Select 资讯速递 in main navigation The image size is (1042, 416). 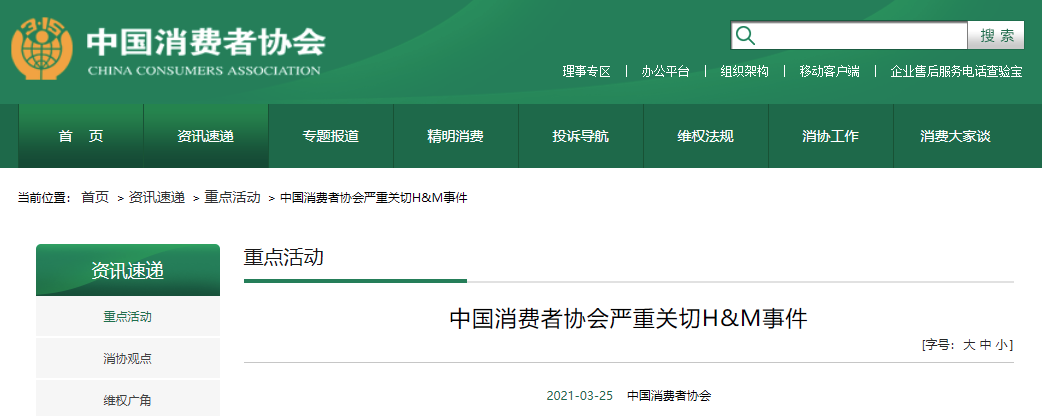pos(206,136)
